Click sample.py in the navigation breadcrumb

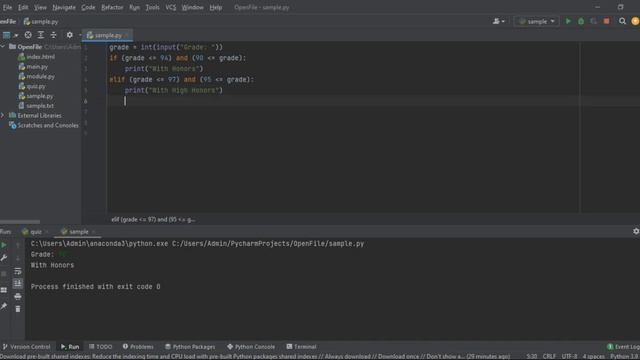pyautogui.click(x=41, y=22)
